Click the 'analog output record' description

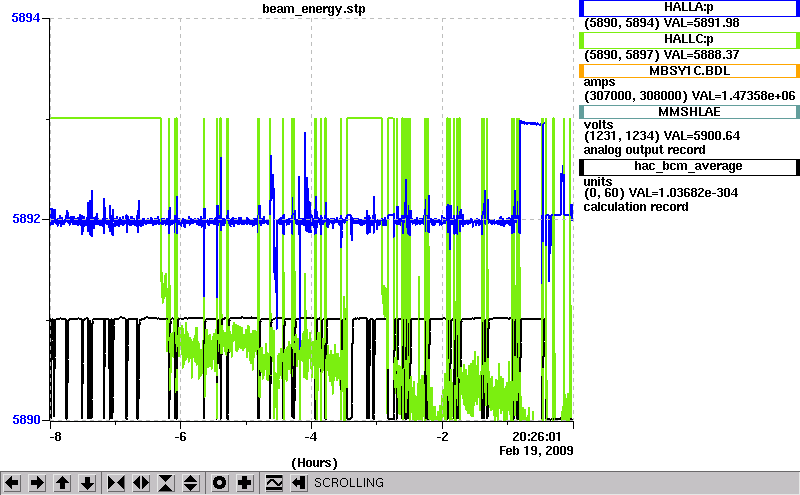pyautogui.click(x=644, y=150)
